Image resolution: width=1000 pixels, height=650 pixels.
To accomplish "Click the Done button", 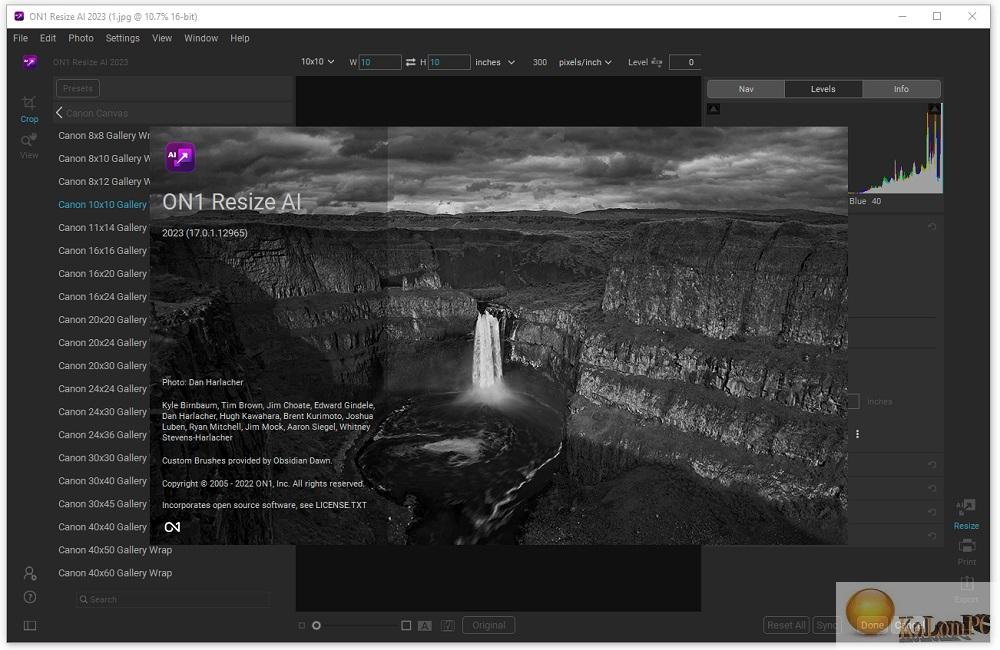I will (x=872, y=625).
